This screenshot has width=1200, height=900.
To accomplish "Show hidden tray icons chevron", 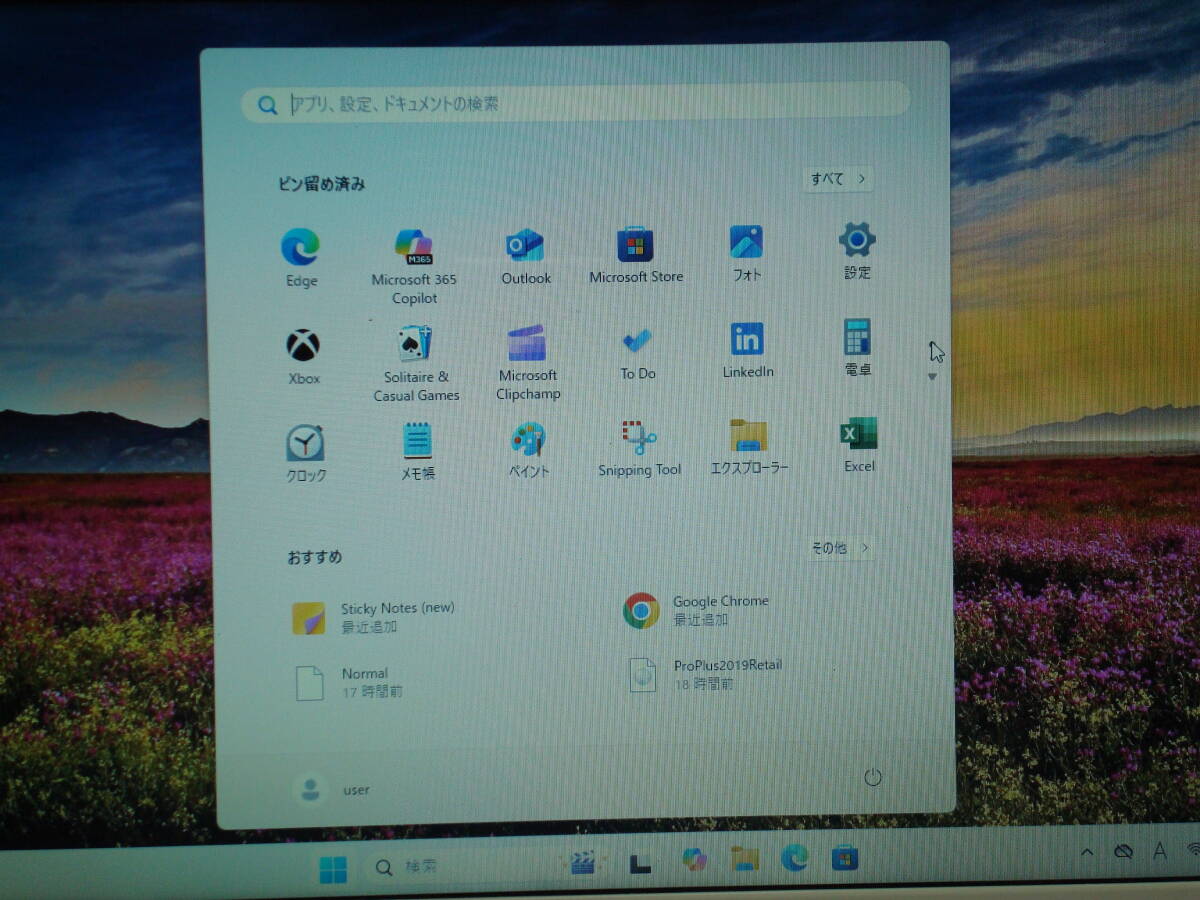I will [x=1087, y=853].
